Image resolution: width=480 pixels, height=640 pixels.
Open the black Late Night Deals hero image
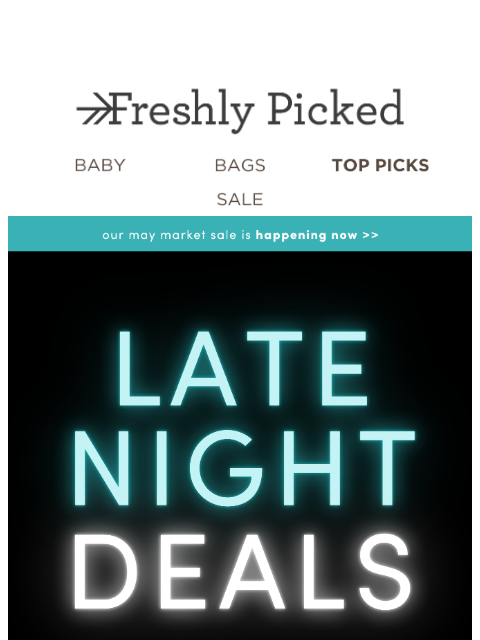[x=240, y=445]
